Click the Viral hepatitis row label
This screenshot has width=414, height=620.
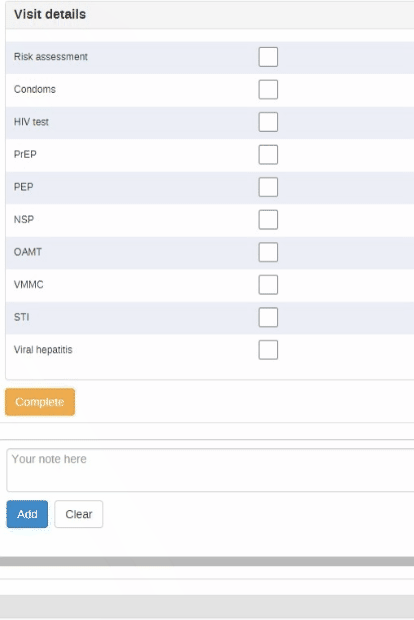tap(43, 350)
